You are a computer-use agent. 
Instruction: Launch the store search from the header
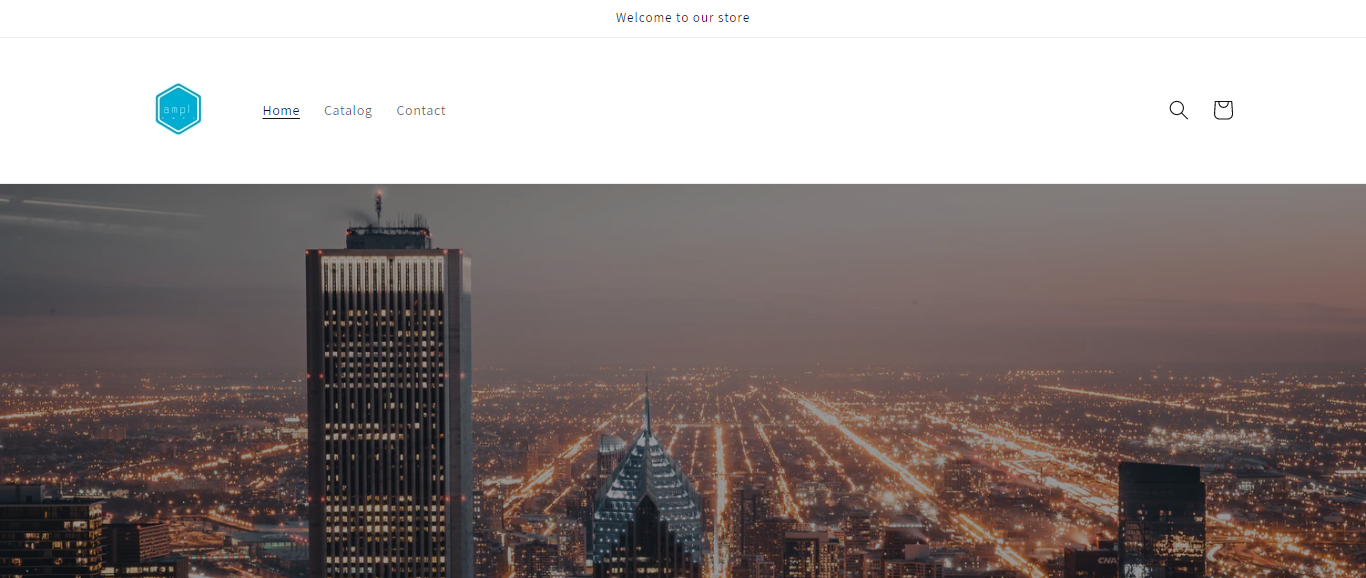(1178, 110)
